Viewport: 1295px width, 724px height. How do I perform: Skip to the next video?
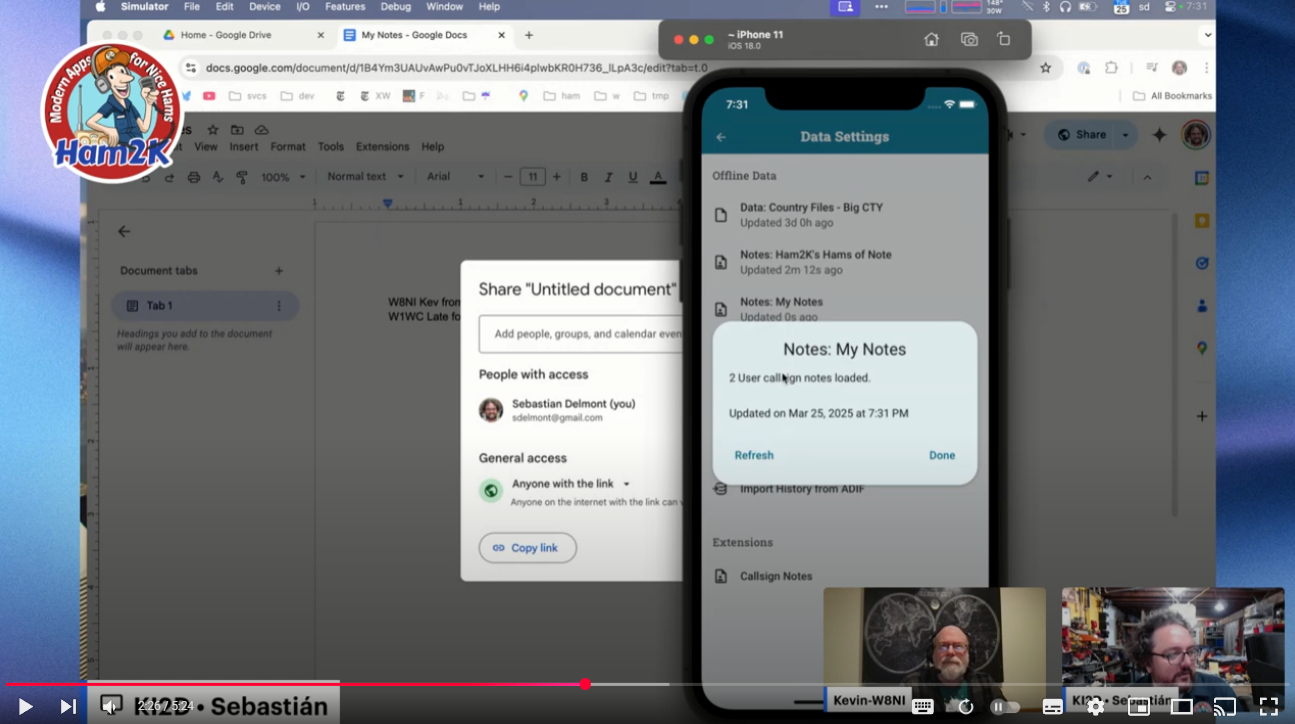(68, 706)
